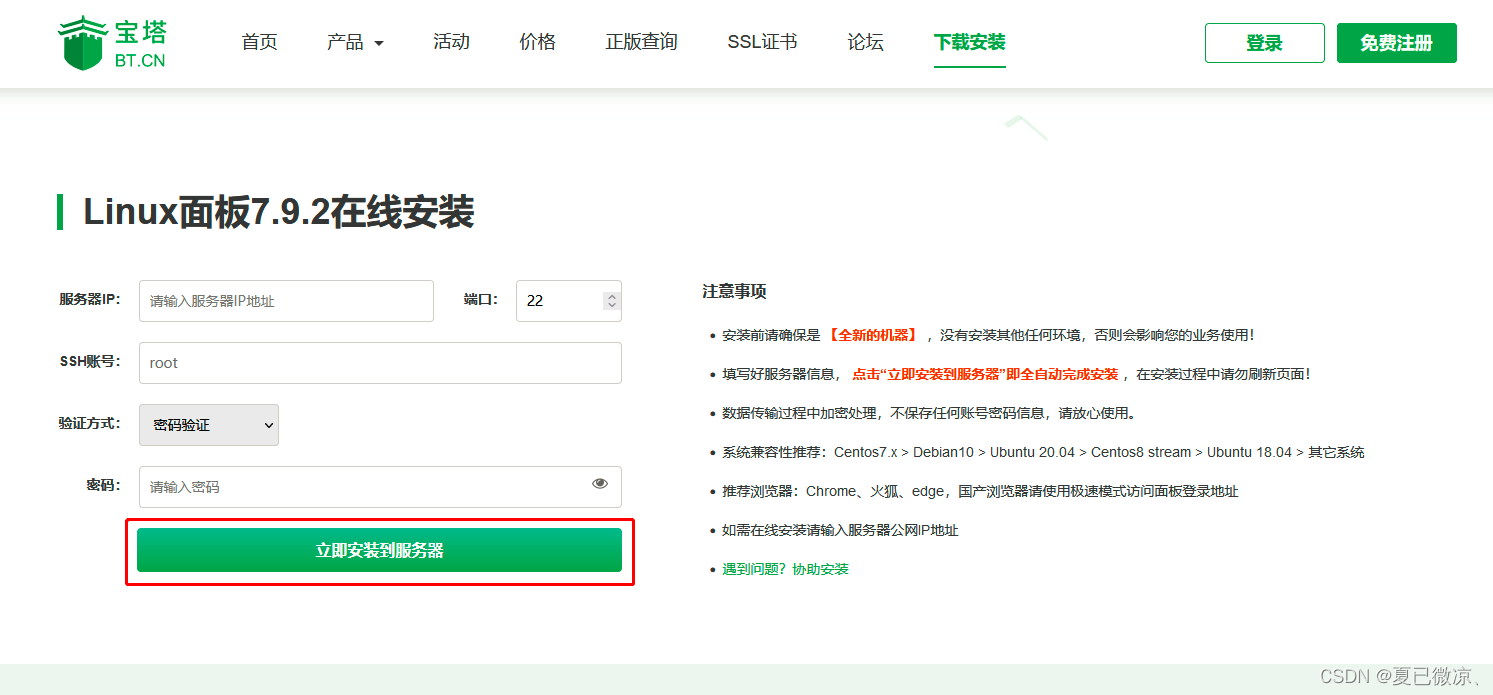The width and height of the screenshot is (1493, 695).
Task: Focus the 服务器IP input field
Action: [286, 301]
